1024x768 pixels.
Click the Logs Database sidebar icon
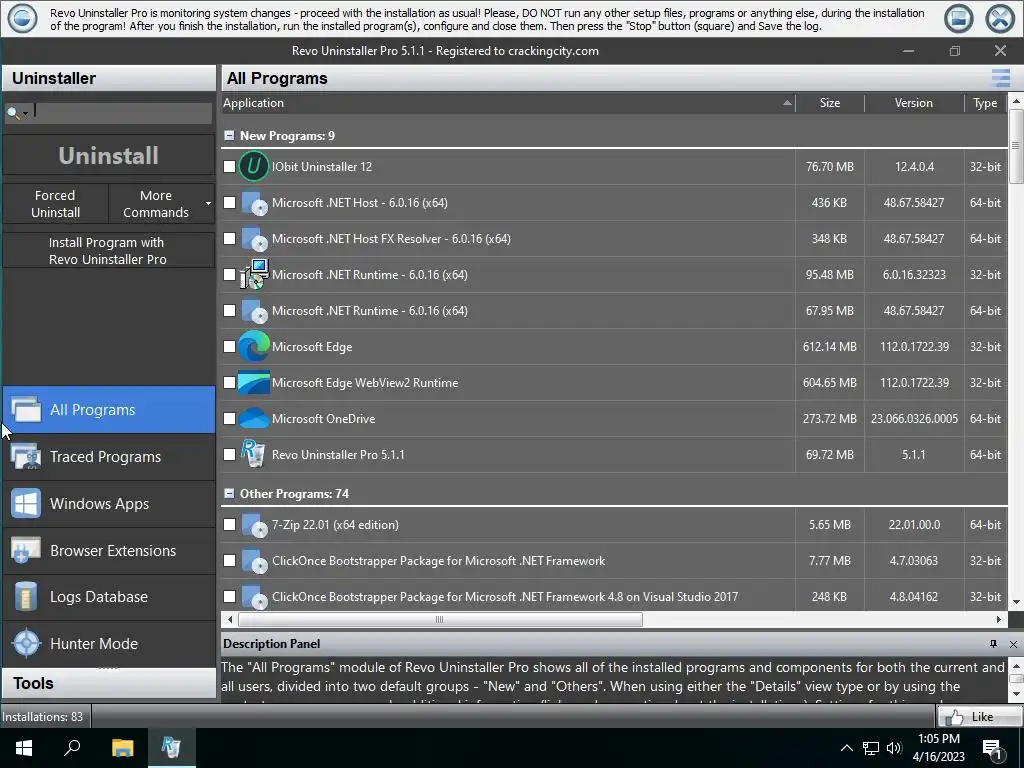click(26, 597)
